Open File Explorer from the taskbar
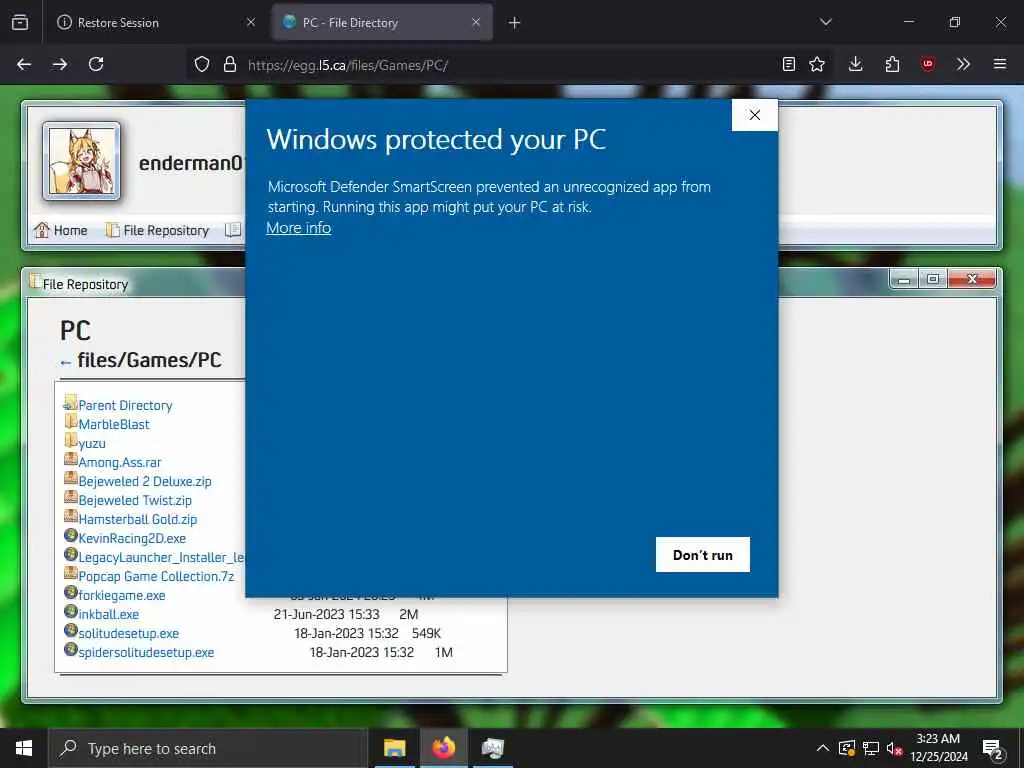The width and height of the screenshot is (1024, 768). point(394,748)
